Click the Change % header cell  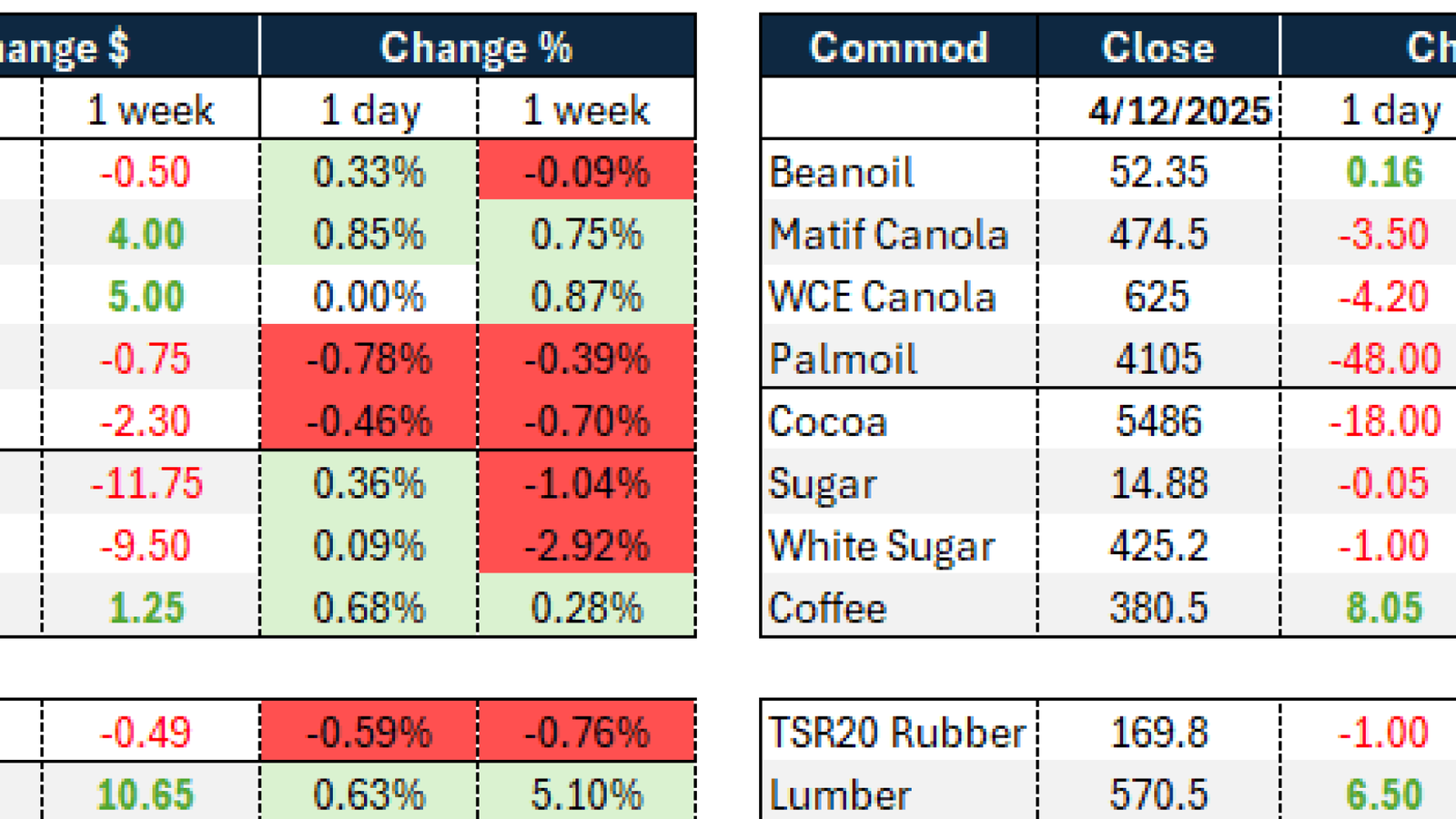[x=477, y=47]
